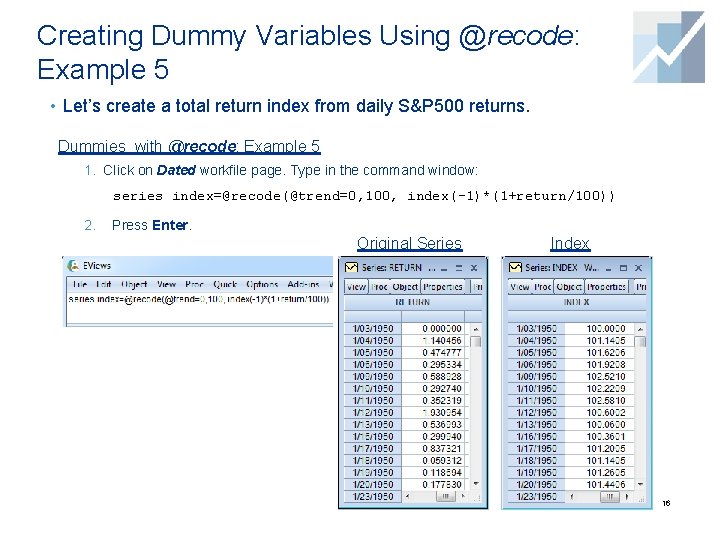Maximize the RETURN series window
The width and height of the screenshot is (720, 540).
459,268
